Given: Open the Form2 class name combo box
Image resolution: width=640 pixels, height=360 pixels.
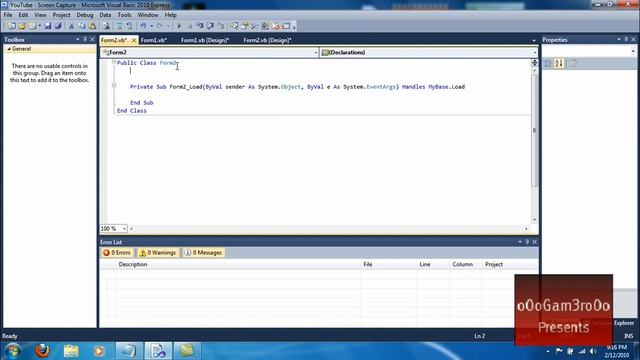Looking at the screenshot, I should [x=209, y=52].
